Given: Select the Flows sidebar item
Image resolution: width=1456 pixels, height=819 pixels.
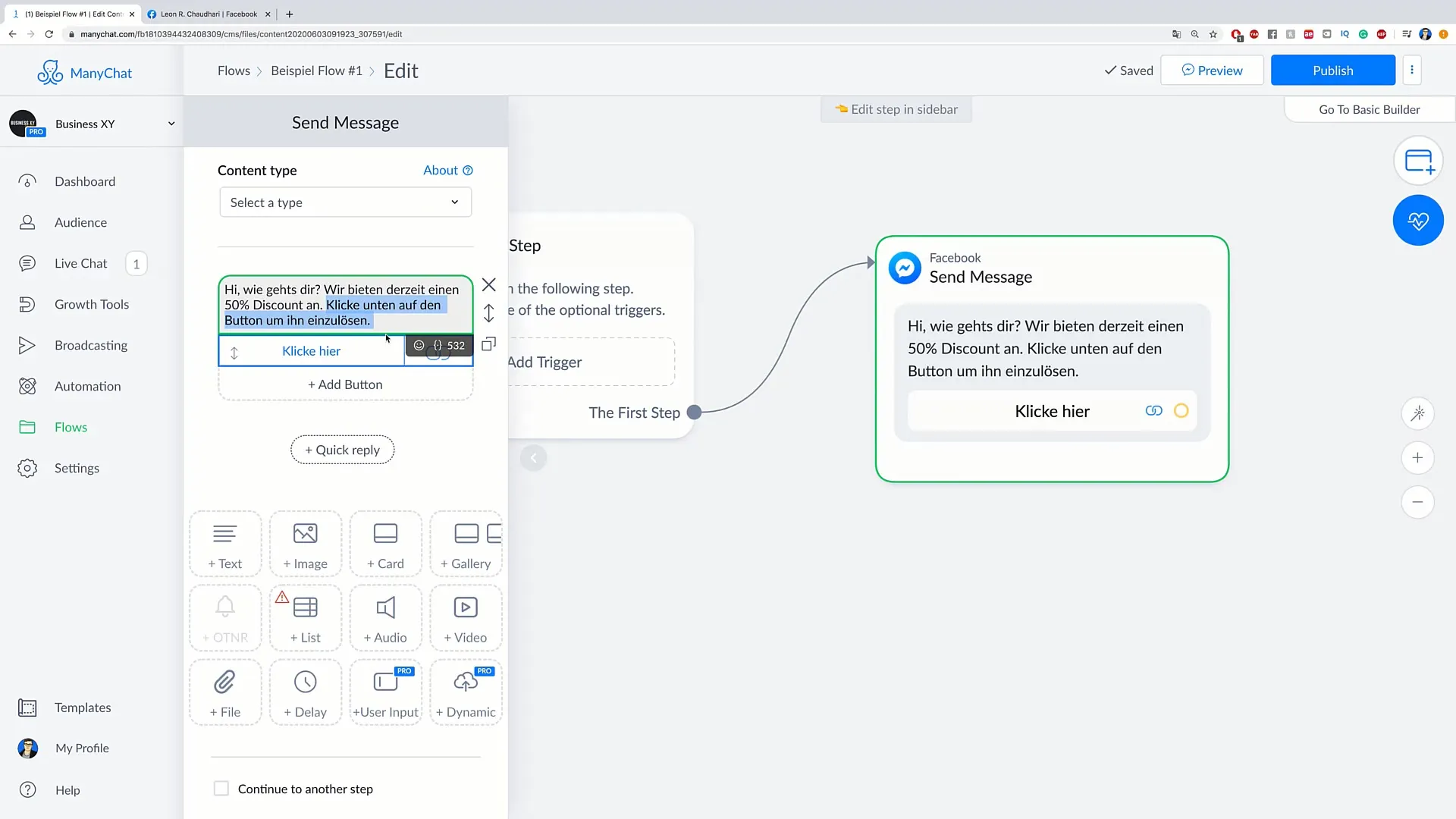Looking at the screenshot, I should click(x=71, y=427).
